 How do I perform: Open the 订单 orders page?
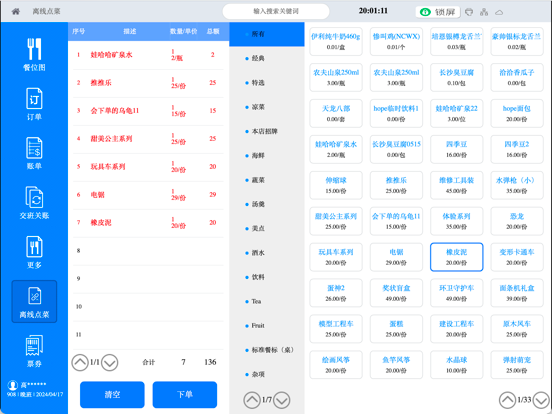pos(34,104)
